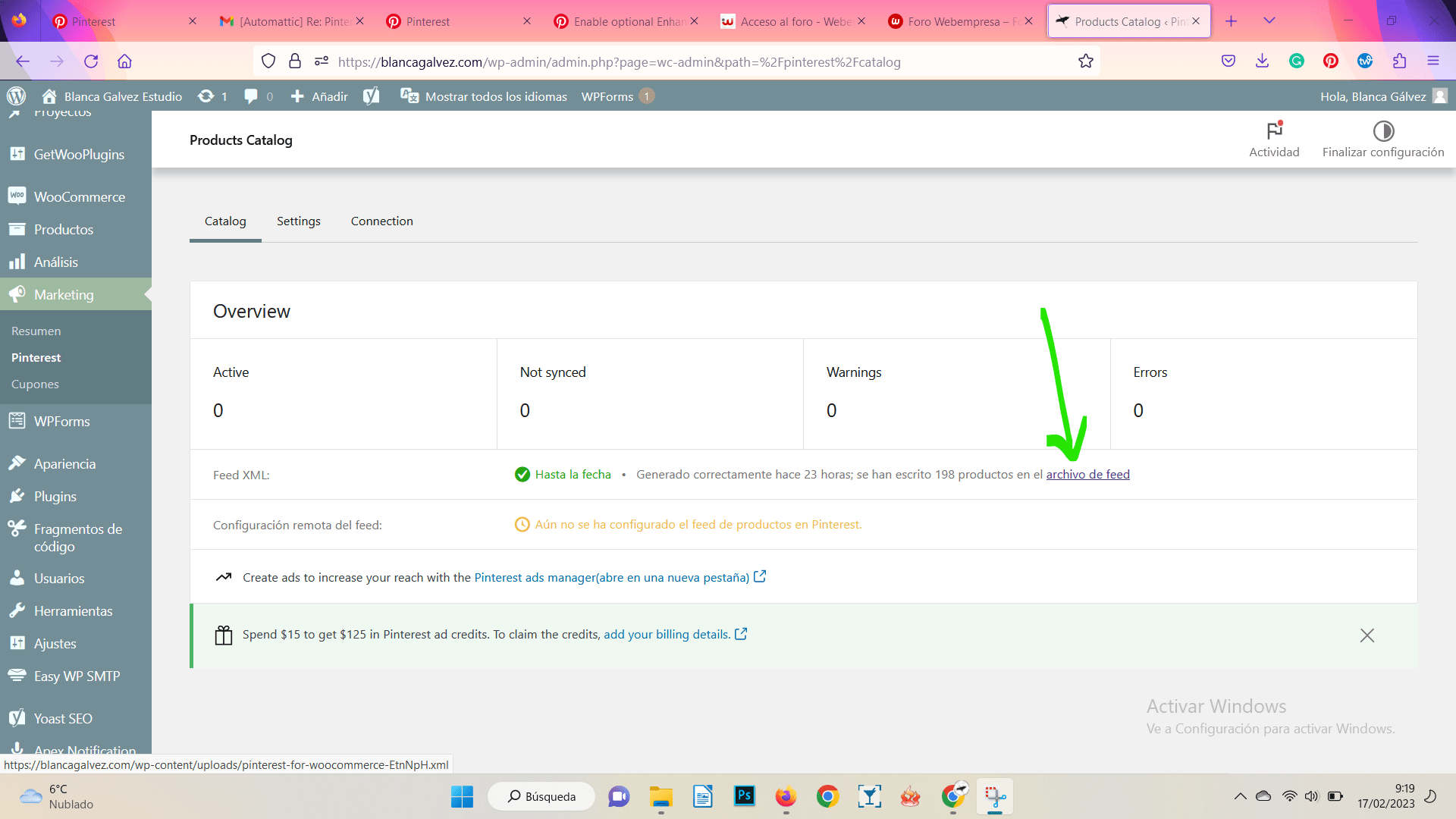Open the browser home page icon
The image size is (1456, 819).
124,61
